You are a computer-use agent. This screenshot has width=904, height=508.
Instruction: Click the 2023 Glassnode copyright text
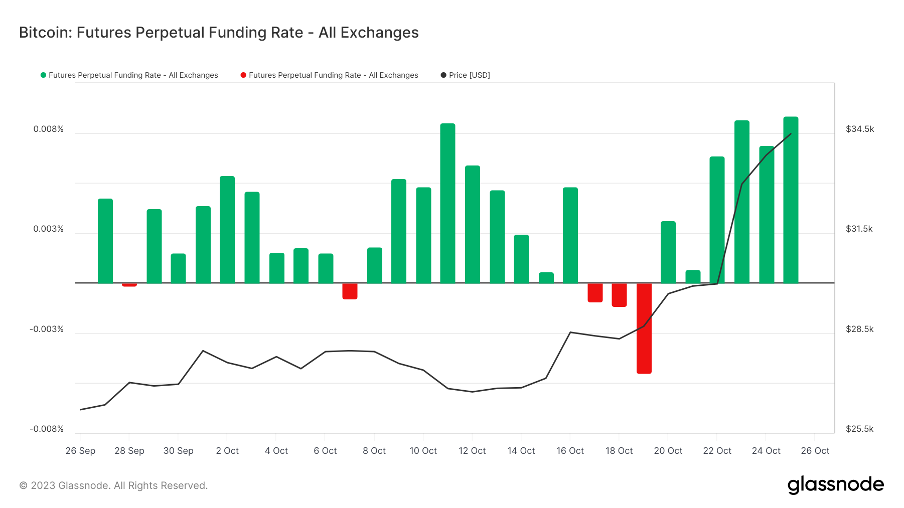(113, 486)
